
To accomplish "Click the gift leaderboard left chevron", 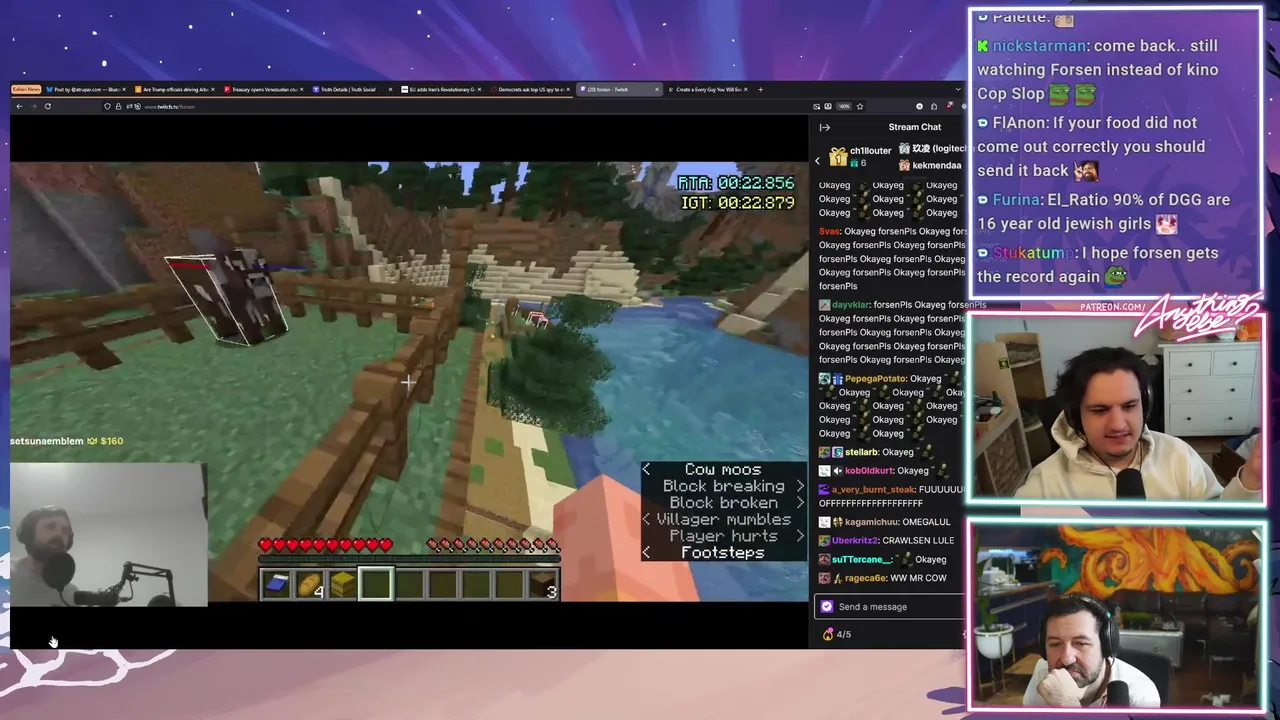I will pyautogui.click(x=817, y=160).
